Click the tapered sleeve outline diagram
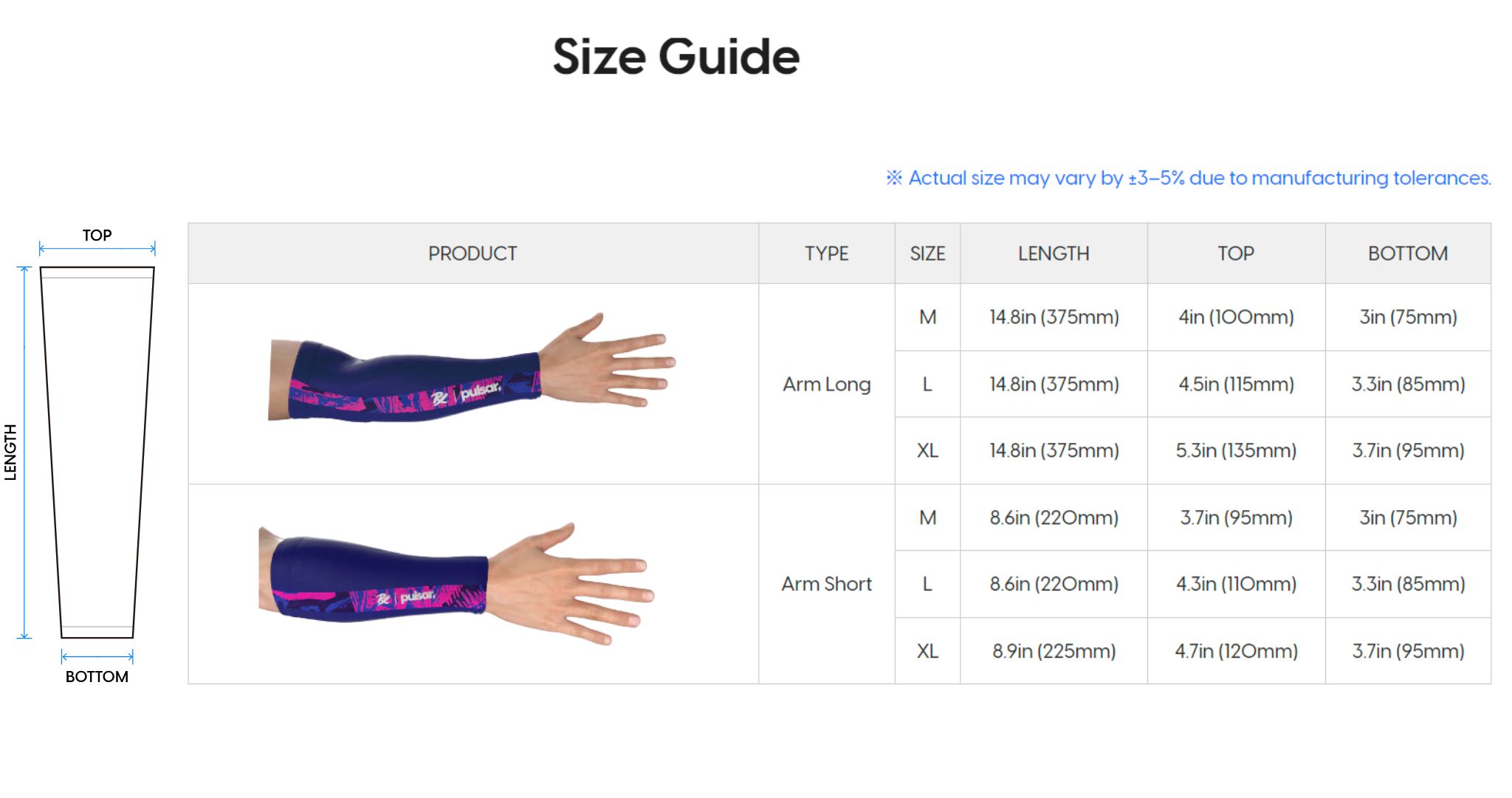Screen dimensions: 1512x798 click(97, 452)
